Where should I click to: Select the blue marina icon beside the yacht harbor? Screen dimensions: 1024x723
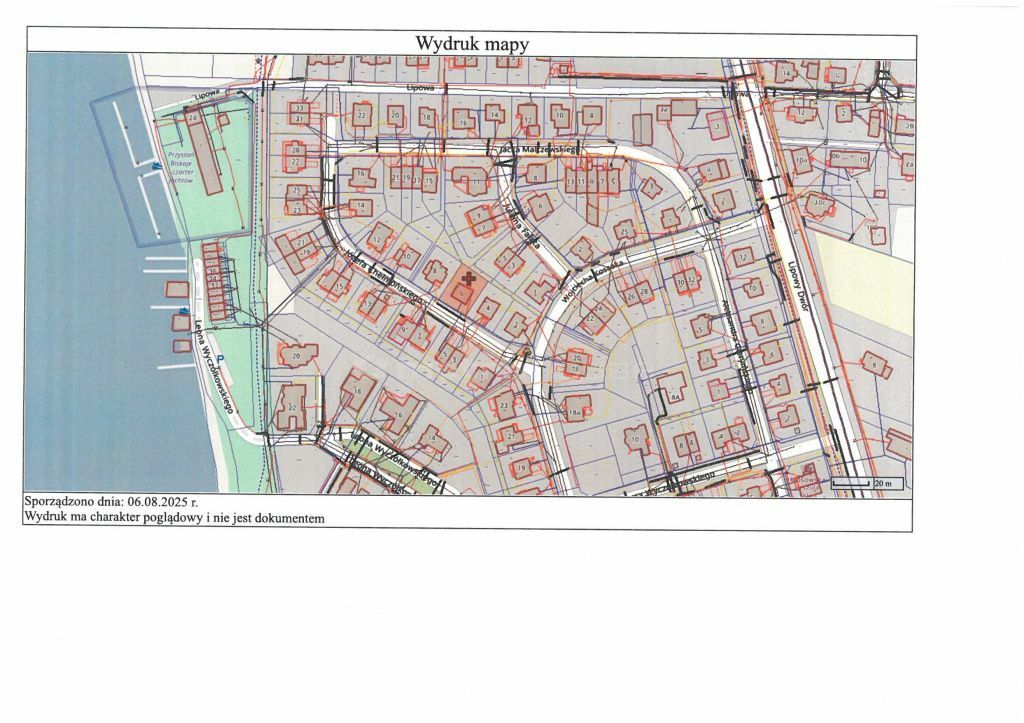point(157,166)
